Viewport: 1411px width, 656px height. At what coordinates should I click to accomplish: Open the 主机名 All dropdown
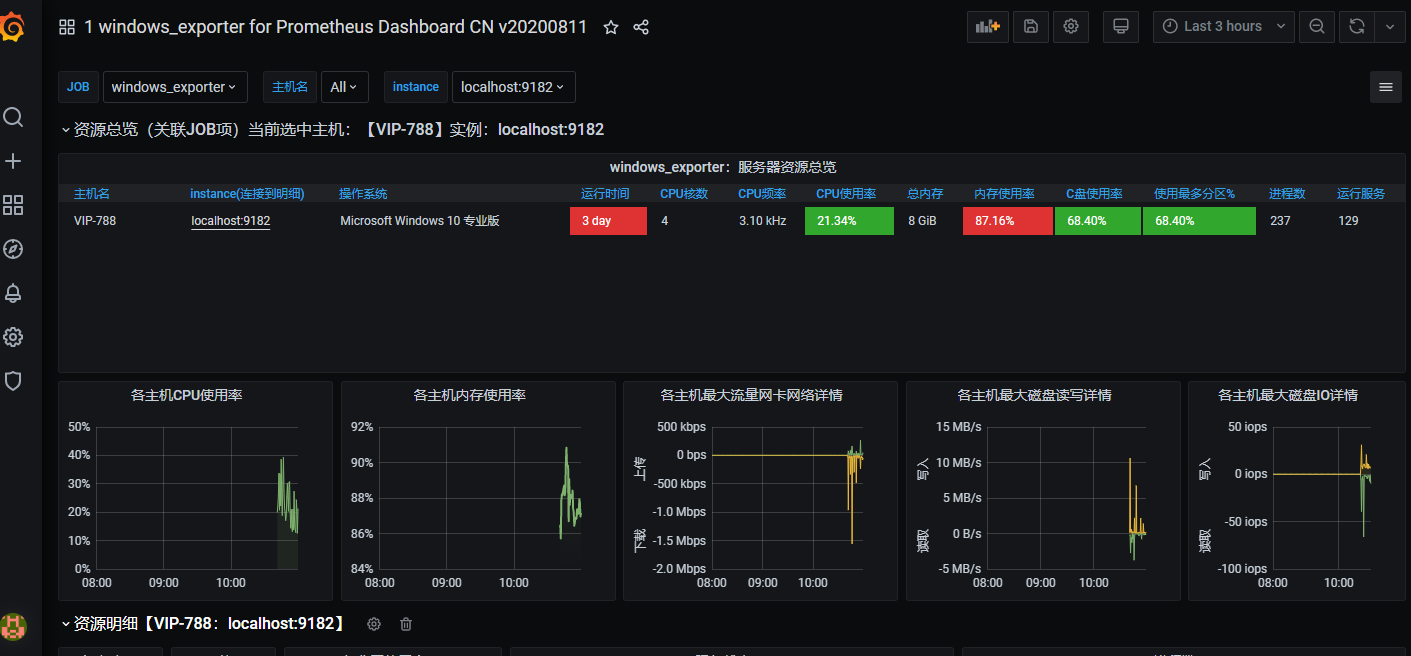(344, 87)
